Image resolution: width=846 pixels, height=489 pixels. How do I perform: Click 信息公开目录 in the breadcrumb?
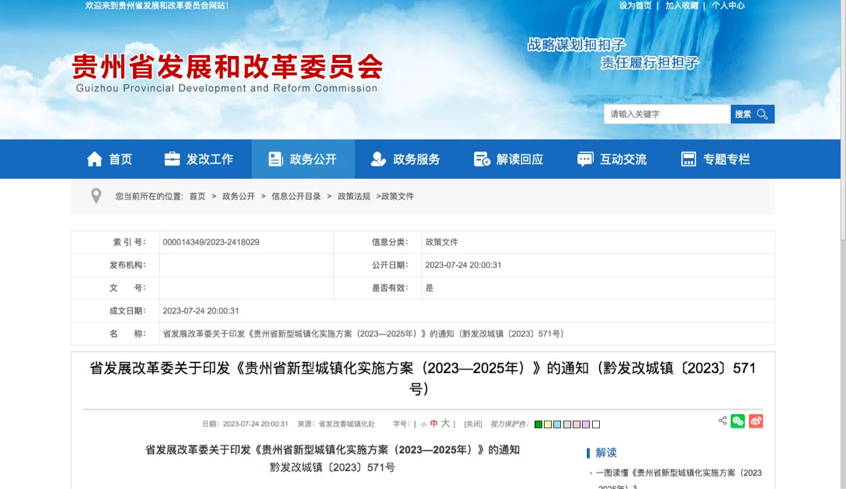click(x=296, y=196)
